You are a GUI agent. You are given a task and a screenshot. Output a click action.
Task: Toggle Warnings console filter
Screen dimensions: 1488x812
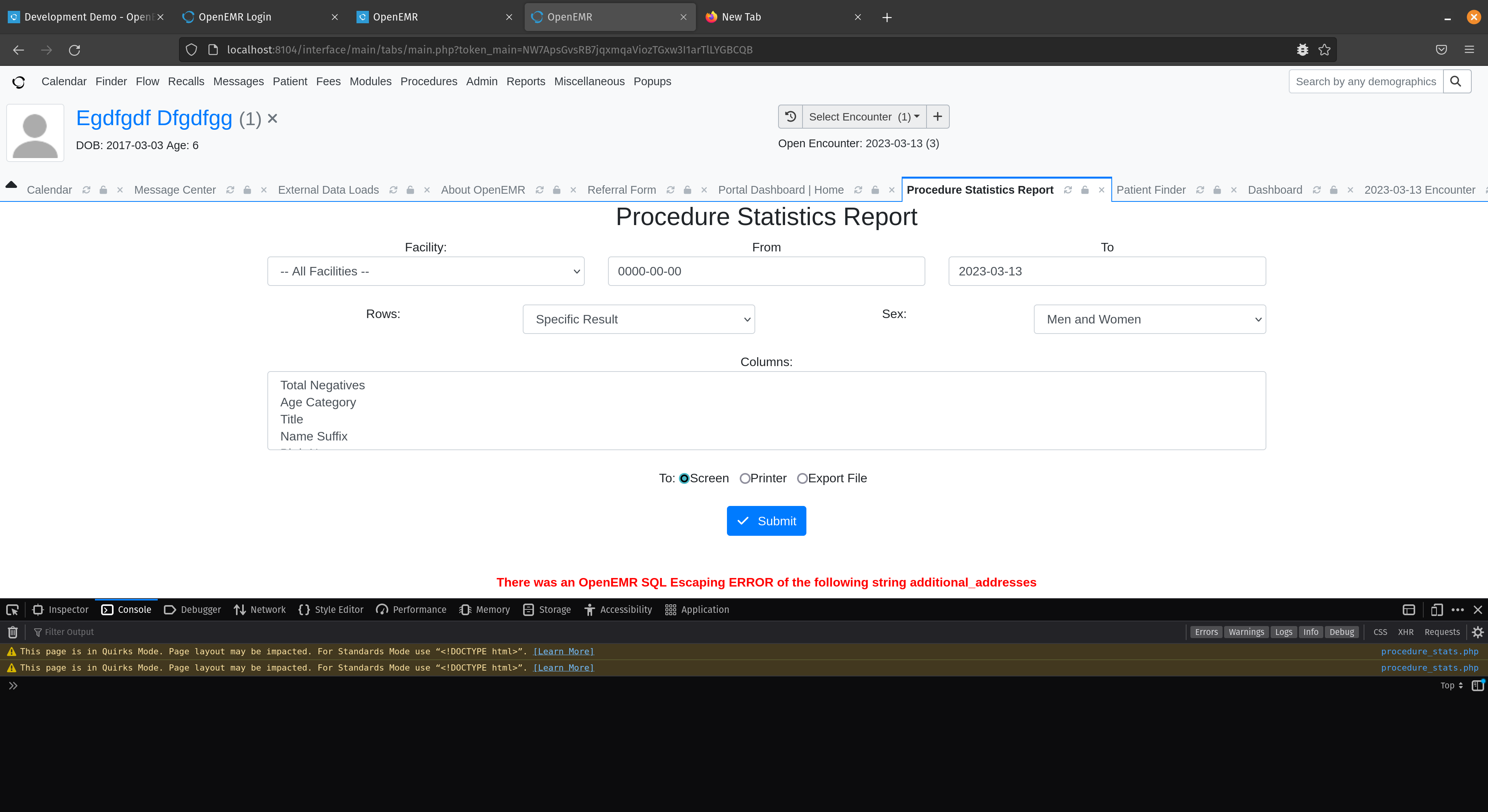(1246, 632)
